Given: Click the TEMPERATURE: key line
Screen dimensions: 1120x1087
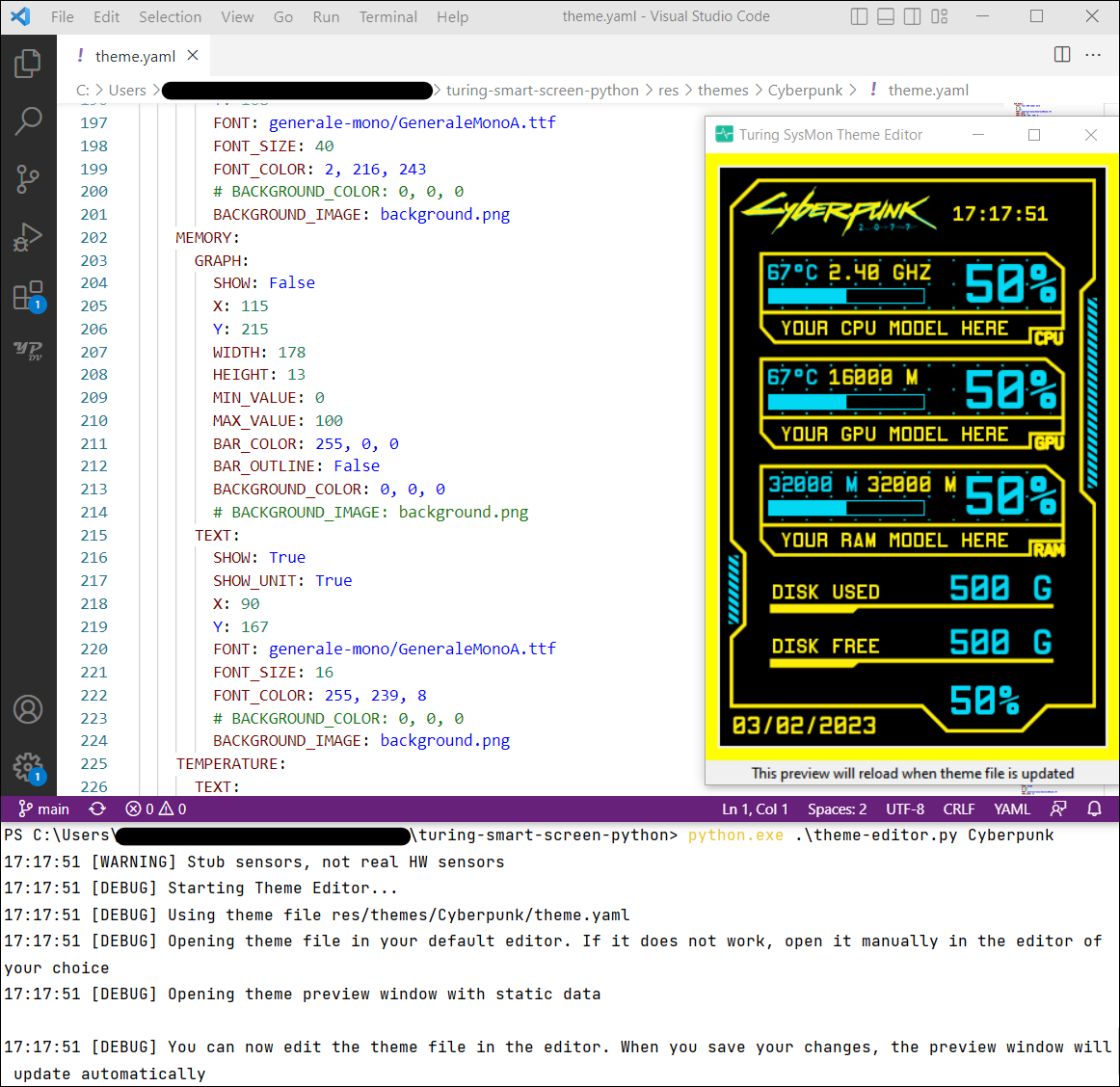Looking at the screenshot, I should pos(230,763).
